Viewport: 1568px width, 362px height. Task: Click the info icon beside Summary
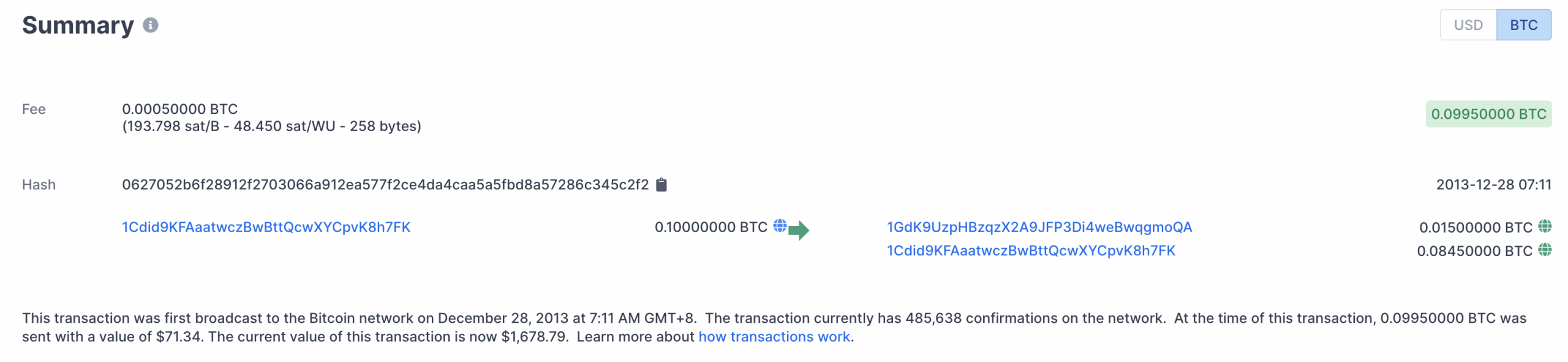point(151,25)
